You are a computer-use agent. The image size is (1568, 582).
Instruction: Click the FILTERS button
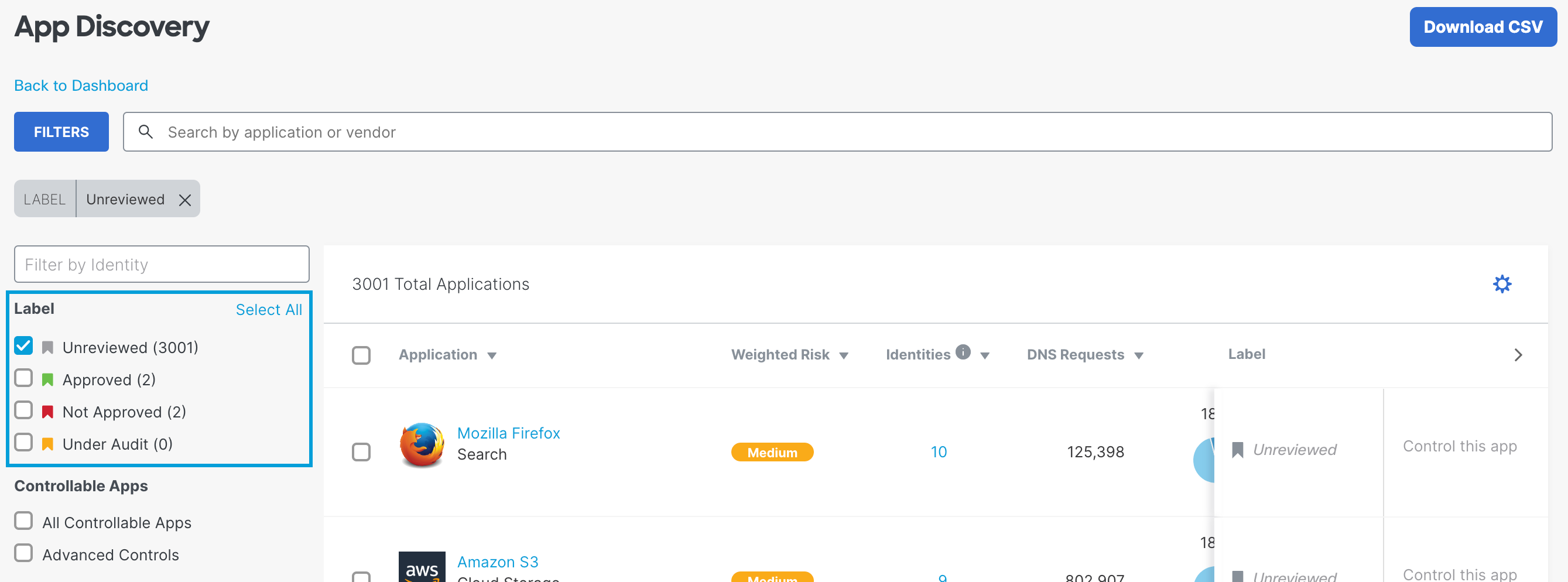coord(61,132)
